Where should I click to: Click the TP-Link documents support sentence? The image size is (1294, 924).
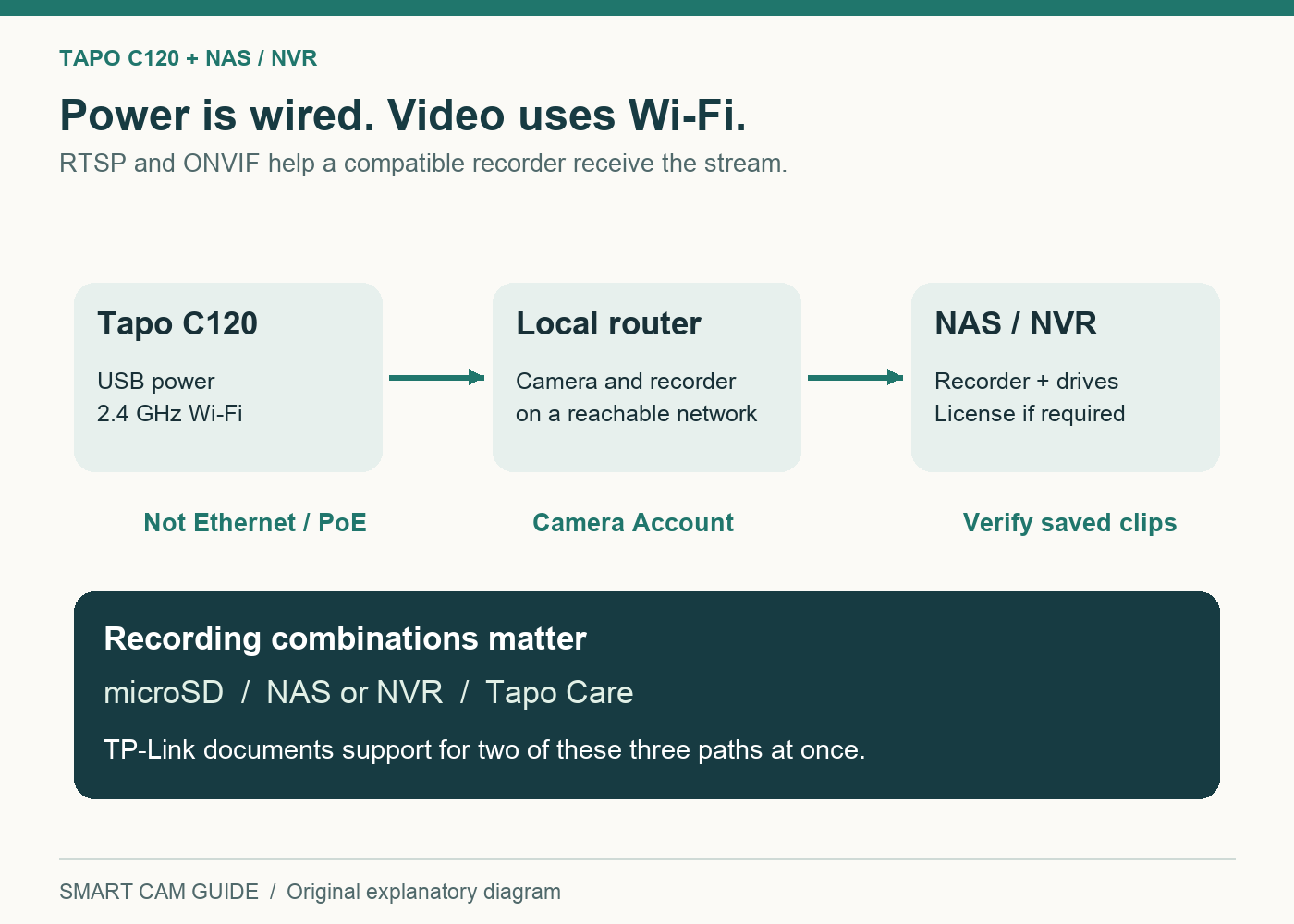tap(484, 750)
